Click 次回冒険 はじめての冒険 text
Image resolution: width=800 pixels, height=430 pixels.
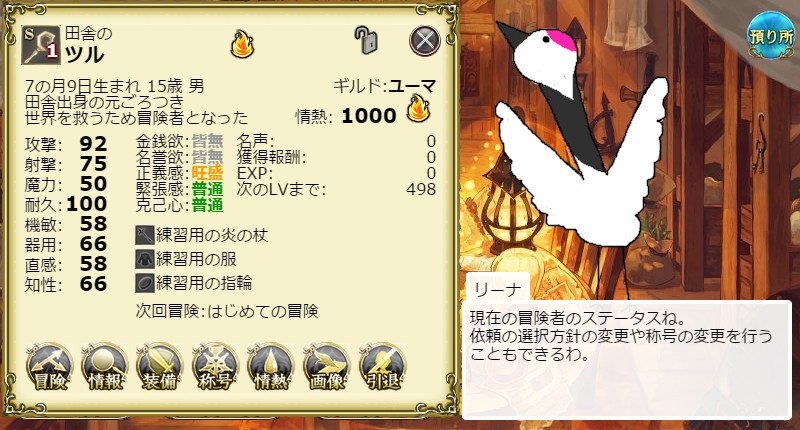(x=227, y=311)
